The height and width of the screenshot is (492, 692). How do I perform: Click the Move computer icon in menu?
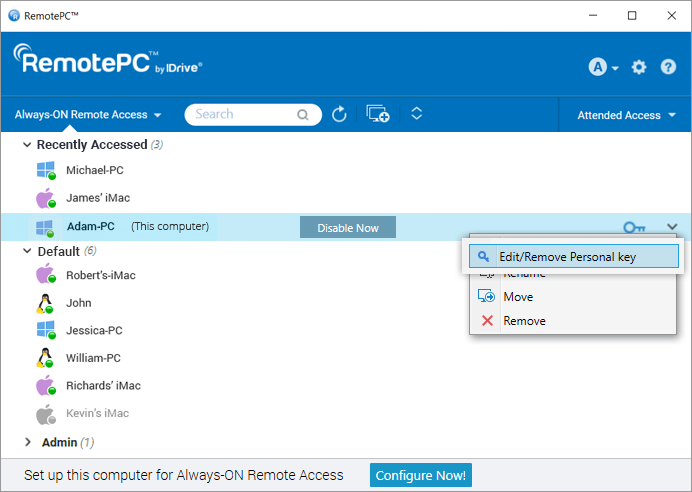tap(486, 296)
